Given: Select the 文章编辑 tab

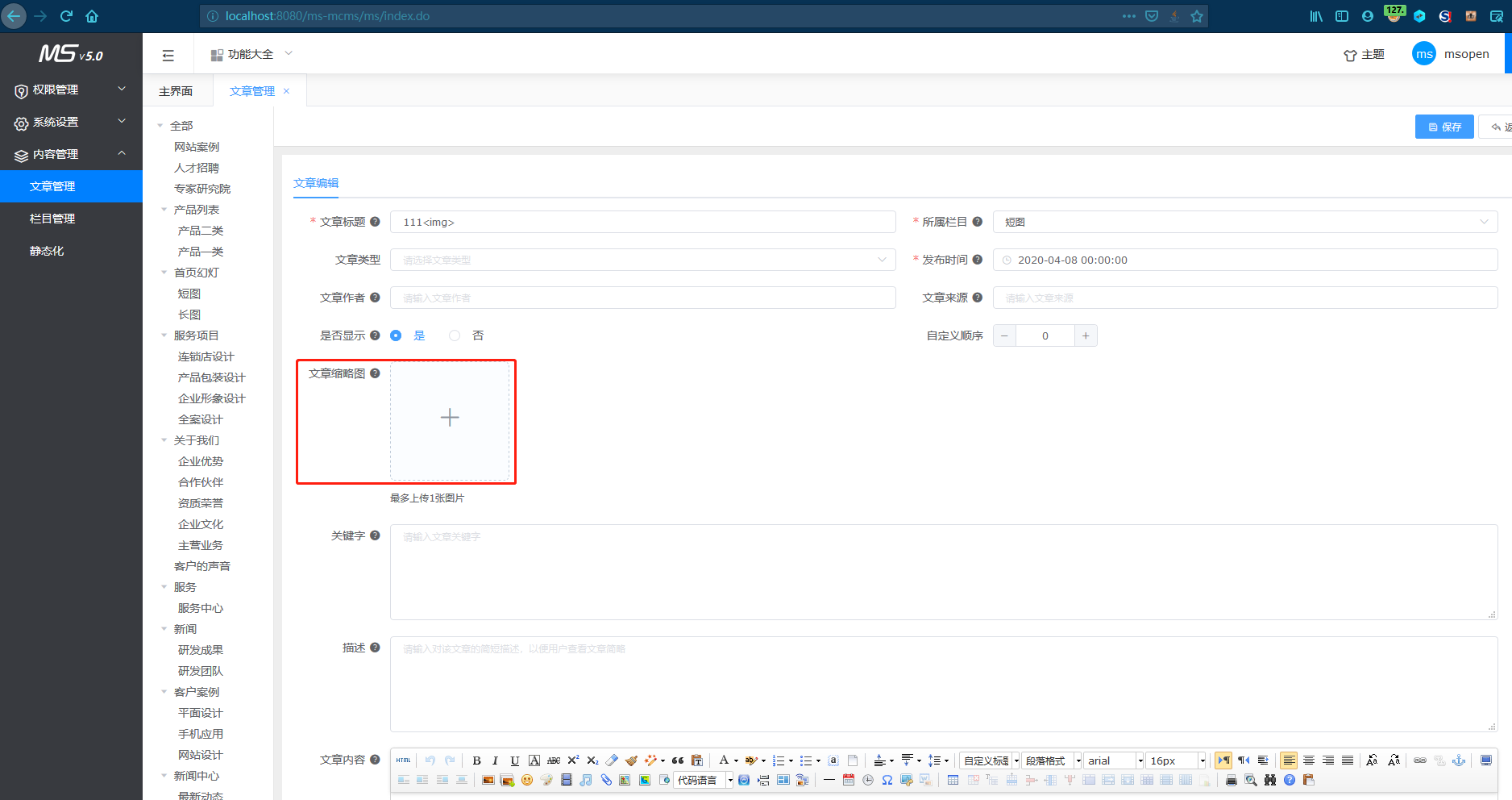Looking at the screenshot, I should coord(316,183).
